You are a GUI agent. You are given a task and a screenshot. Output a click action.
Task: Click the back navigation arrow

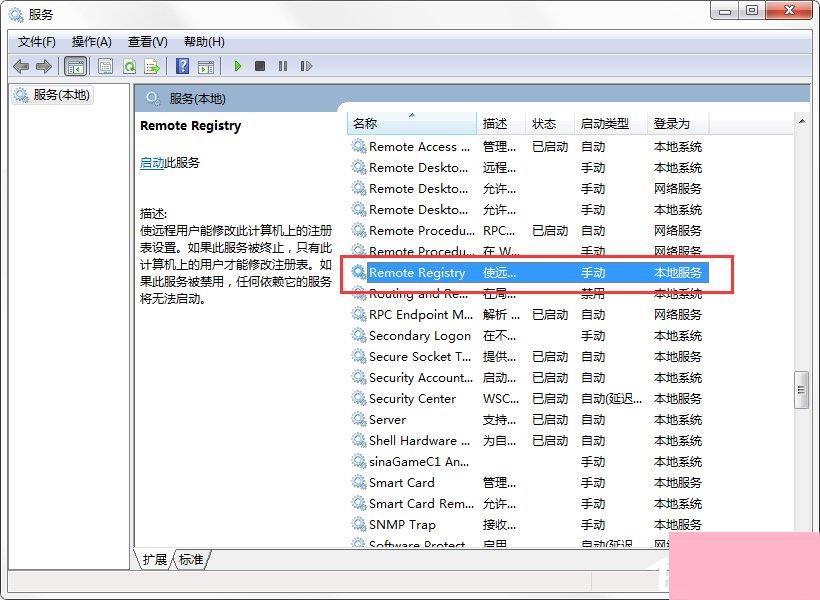tap(21, 66)
